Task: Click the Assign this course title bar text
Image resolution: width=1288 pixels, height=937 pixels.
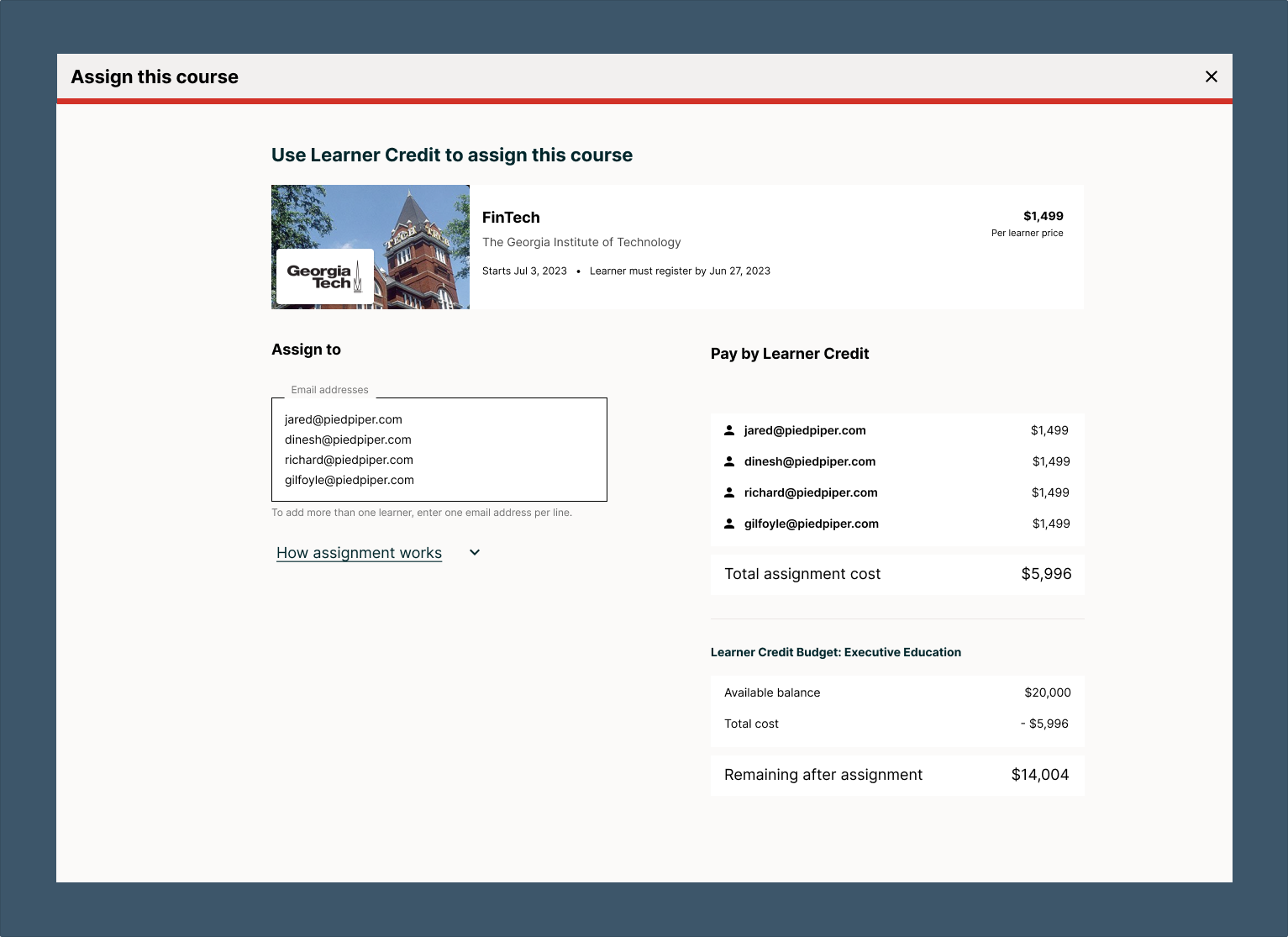Action: (155, 77)
